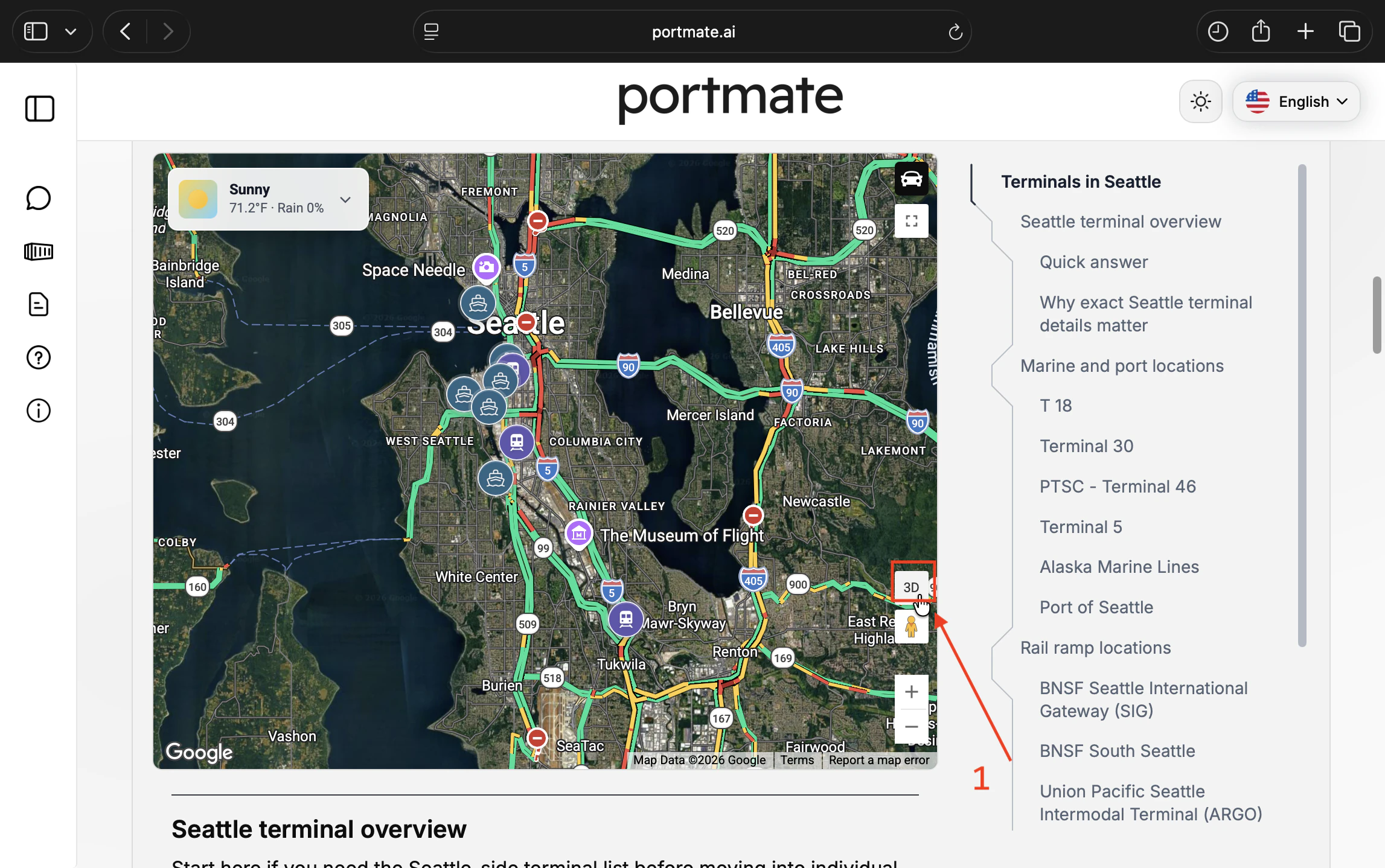The height and width of the screenshot is (868, 1385).
Task: Click the Museum of Flight marker
Action: tap(578, 534)
